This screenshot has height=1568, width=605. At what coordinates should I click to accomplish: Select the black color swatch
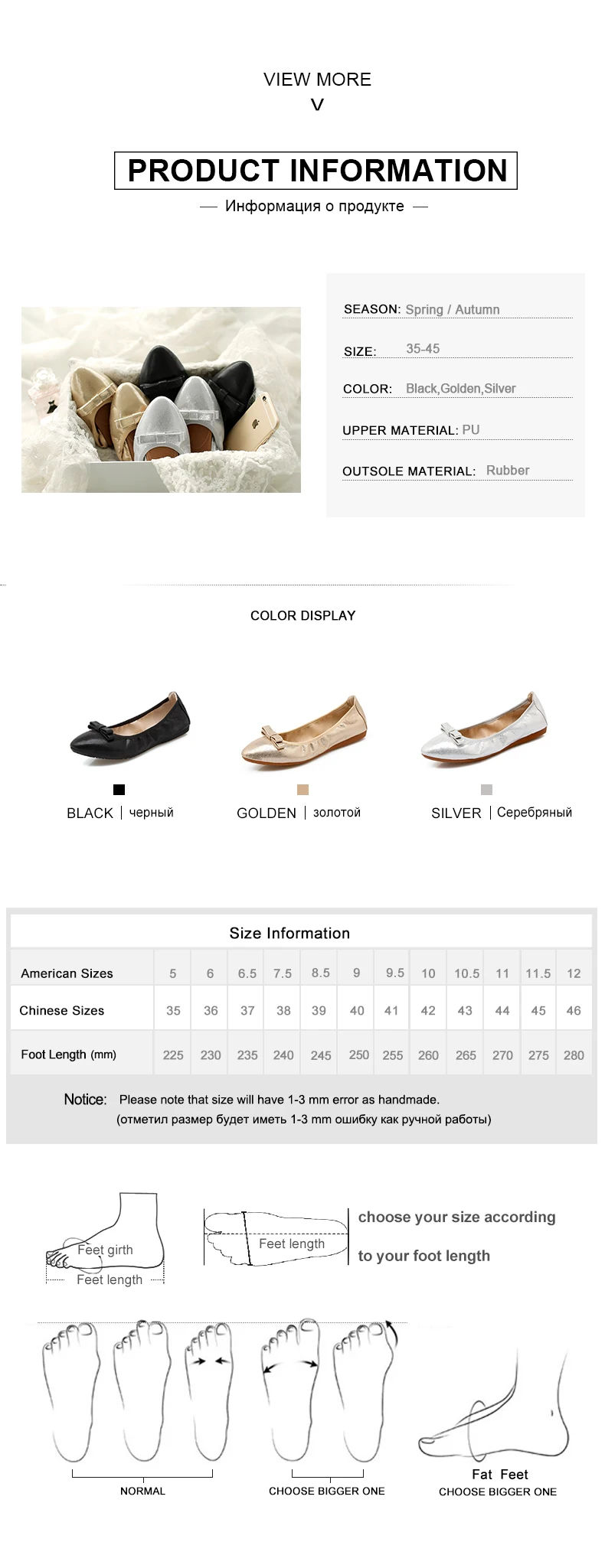(x=119, y=790)
